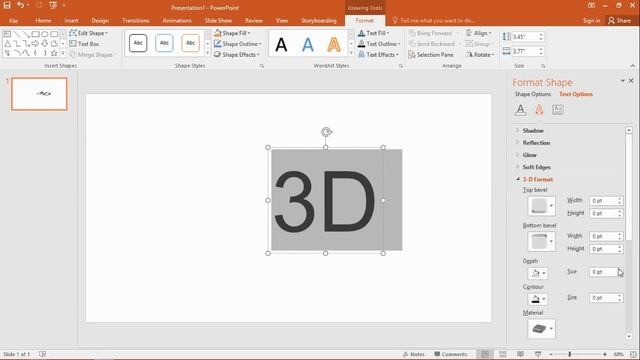Click Sign in link
The height and width of the screenshot is (360, 640).
[x=591, y=20]
